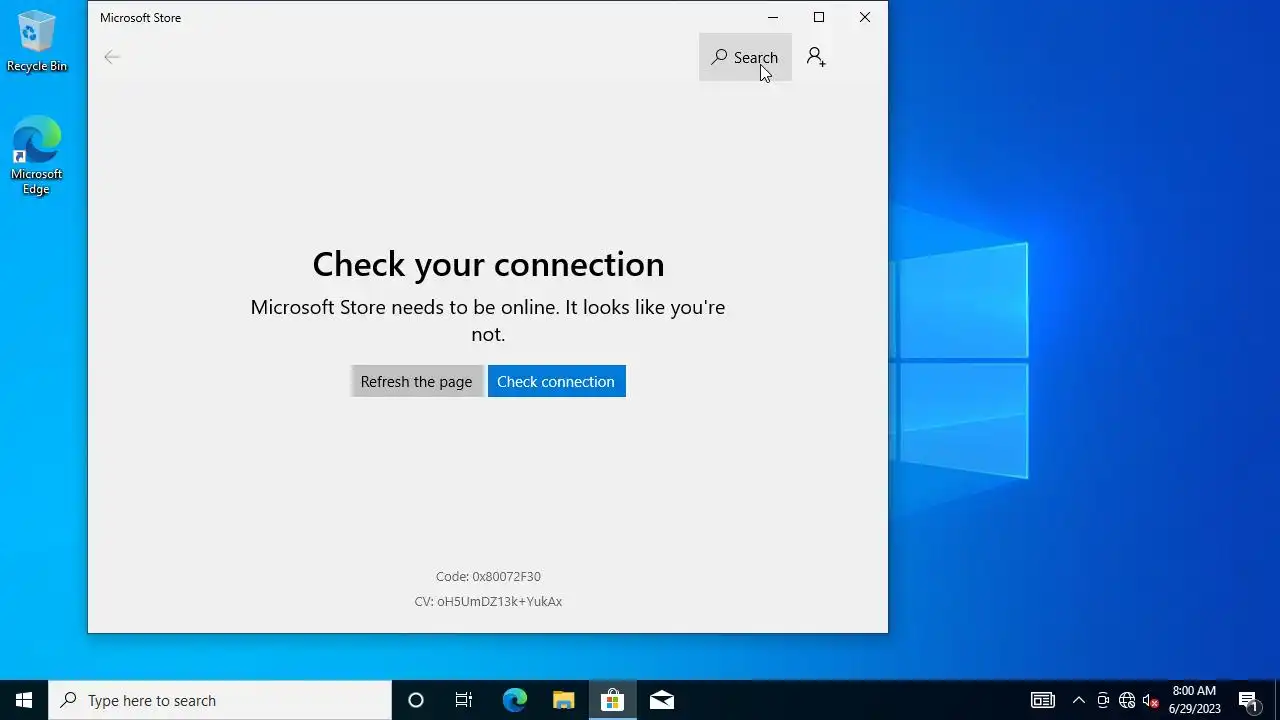Open the network status tray icon
Screen dimensions: 1280x720
point(1127,700)
